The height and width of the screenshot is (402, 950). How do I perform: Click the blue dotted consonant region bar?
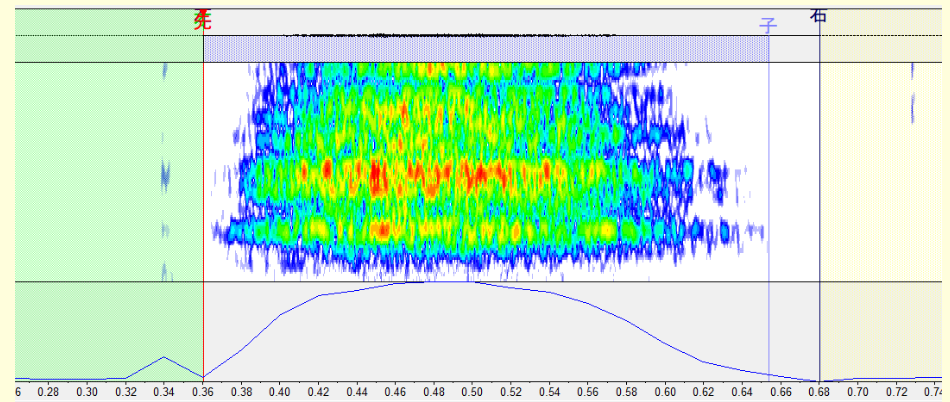point(486,49)
